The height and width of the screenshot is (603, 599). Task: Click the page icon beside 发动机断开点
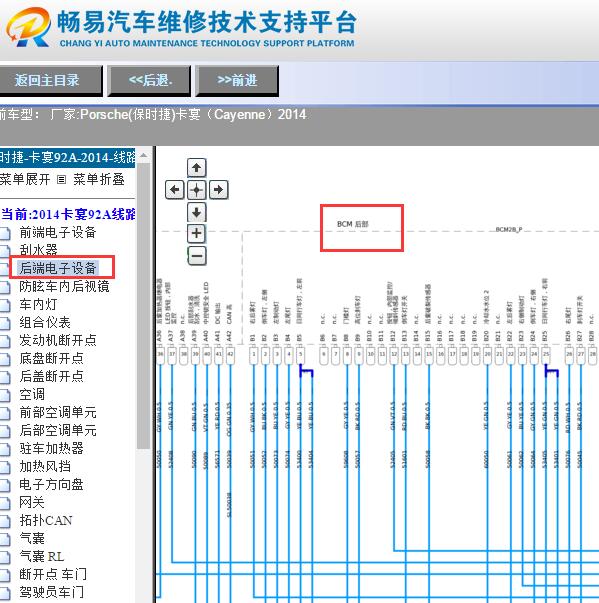pos(5,341)
